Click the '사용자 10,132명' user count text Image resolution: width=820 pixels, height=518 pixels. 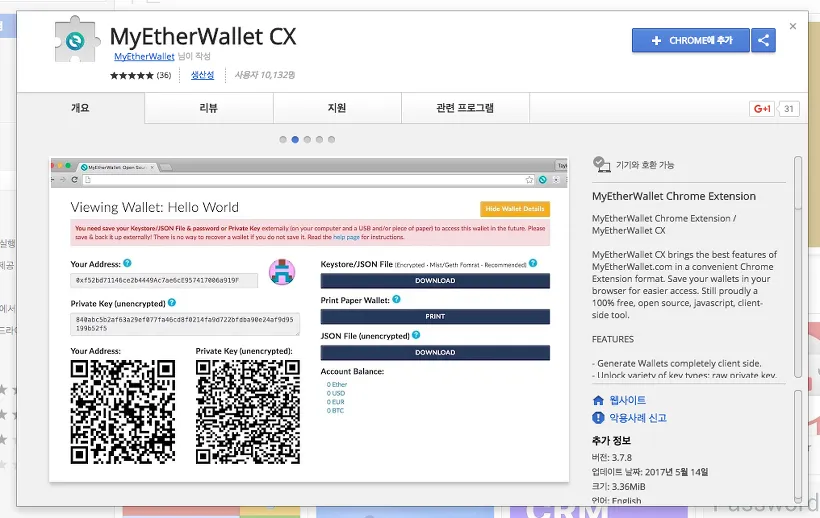[265, 75]
